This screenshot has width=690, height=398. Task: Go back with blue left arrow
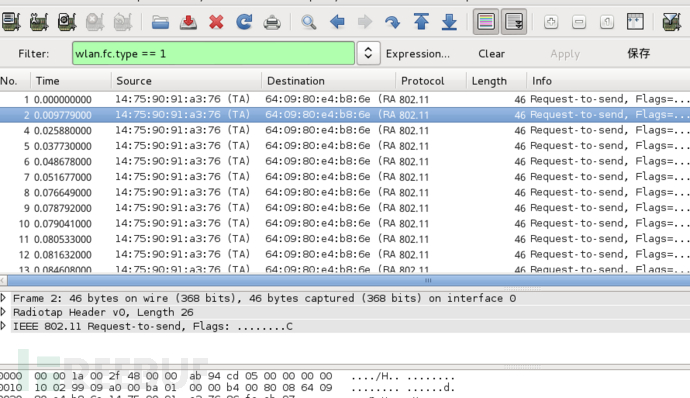pyautogui.click(x=337, y=22)
